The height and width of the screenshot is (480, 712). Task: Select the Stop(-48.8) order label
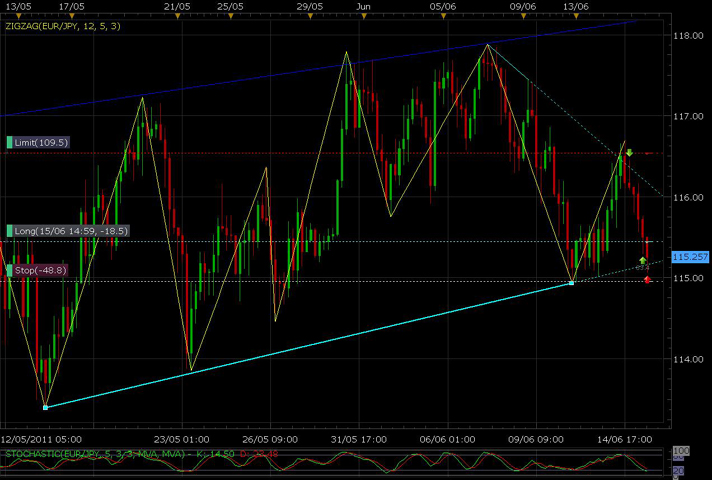(40, 270)
